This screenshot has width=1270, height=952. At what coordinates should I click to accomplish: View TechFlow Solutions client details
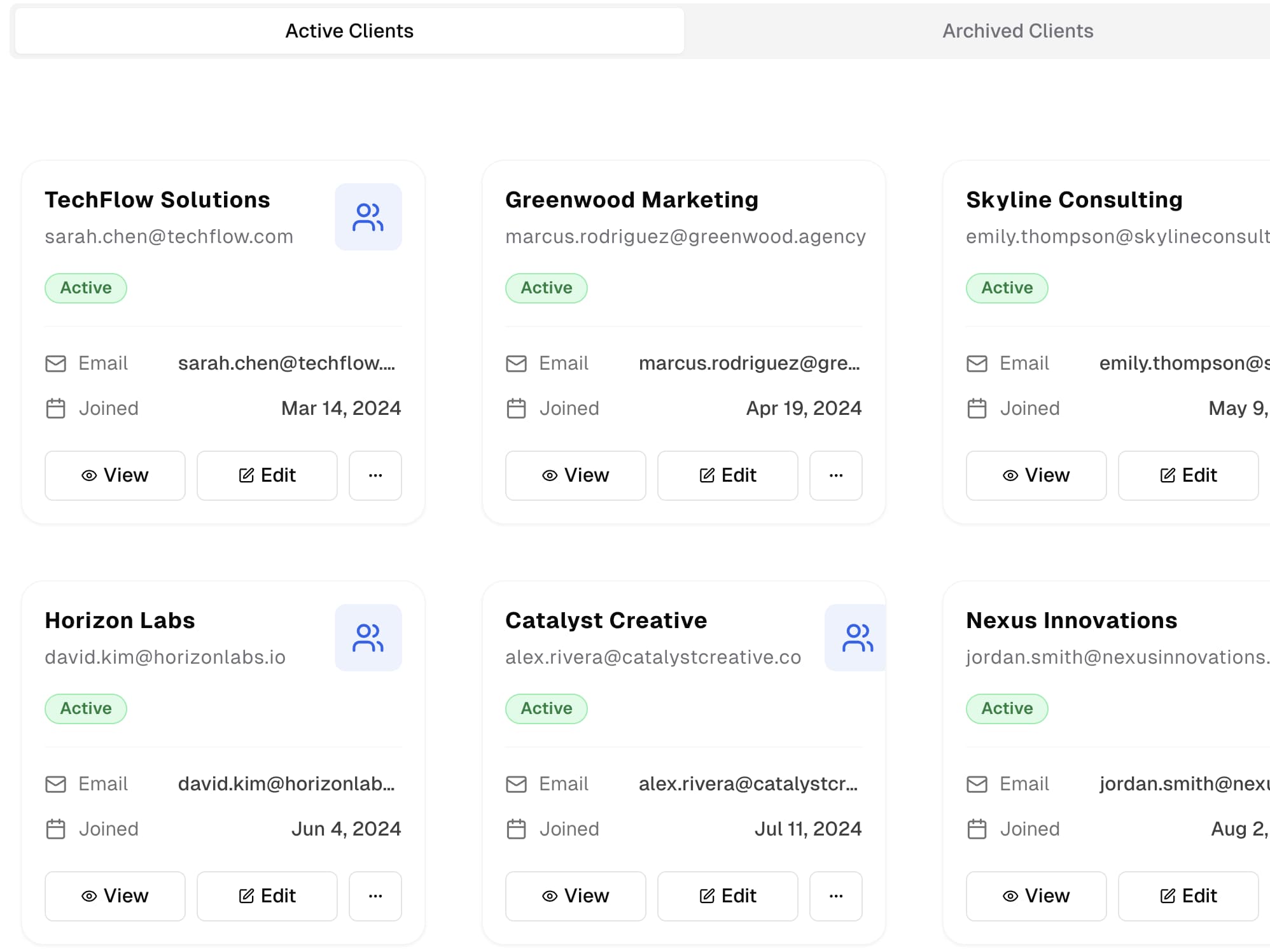coord(115,475)
